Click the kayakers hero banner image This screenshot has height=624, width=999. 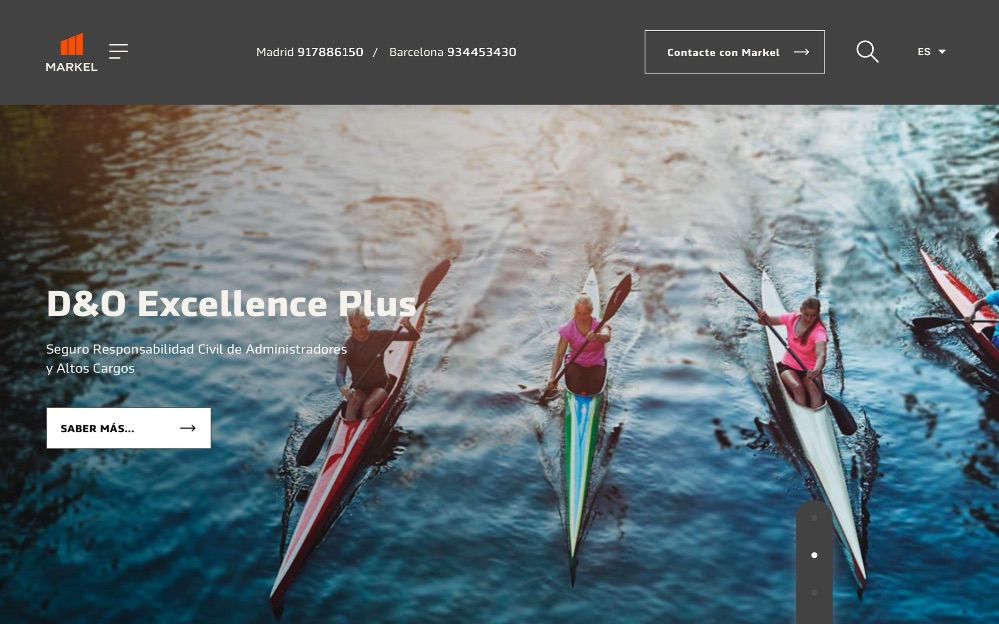tap(500, 364)
